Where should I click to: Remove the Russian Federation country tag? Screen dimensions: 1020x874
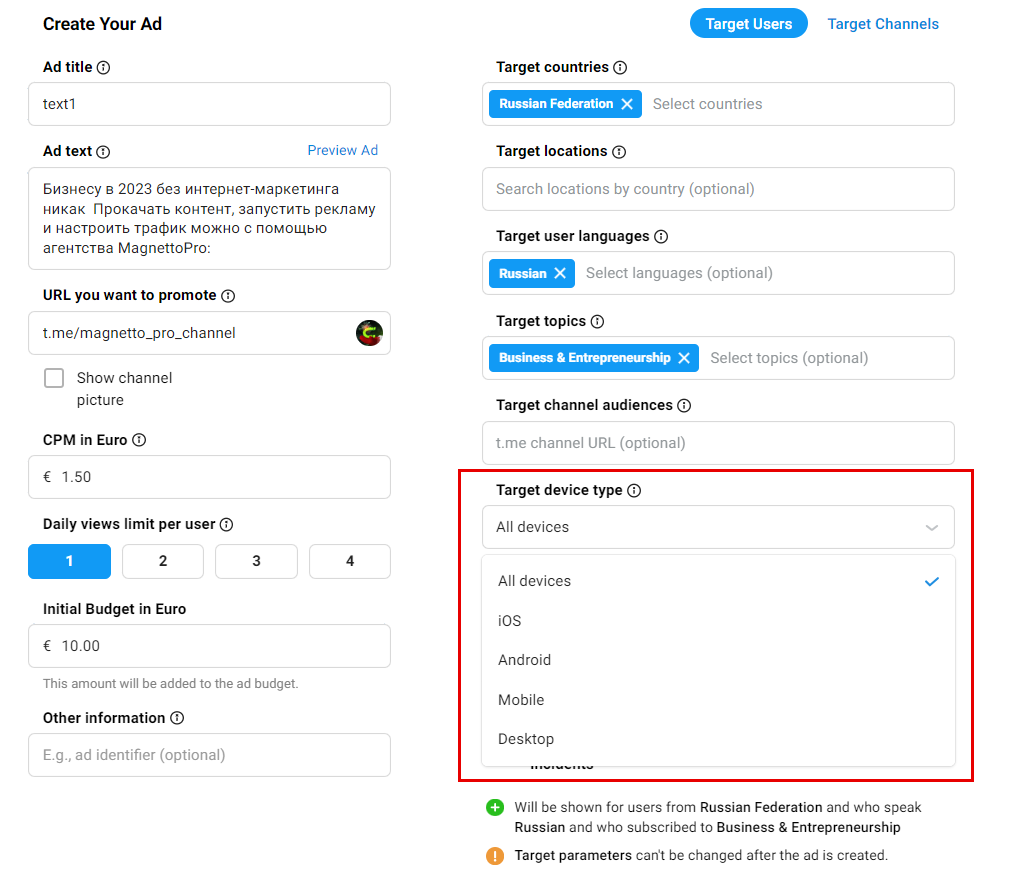627,104
